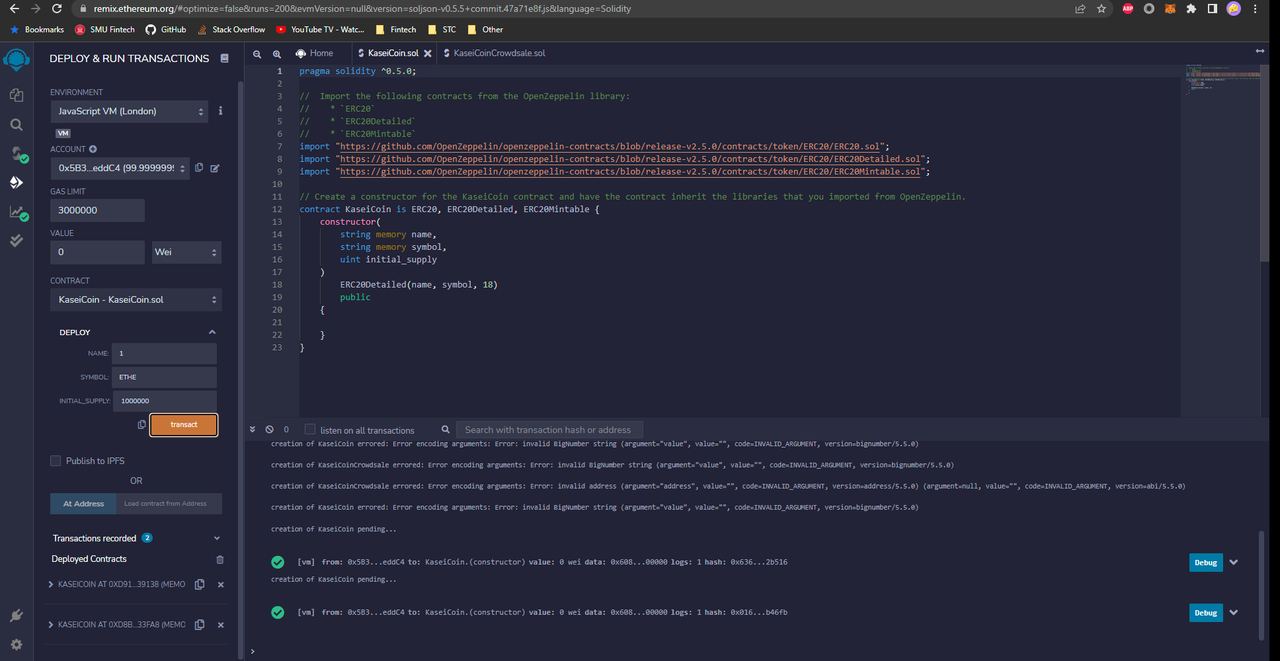Expand deployed contract KASEICOIN AT 0XD91
This screenshot has width=1280, height=661.
[51, 584]
